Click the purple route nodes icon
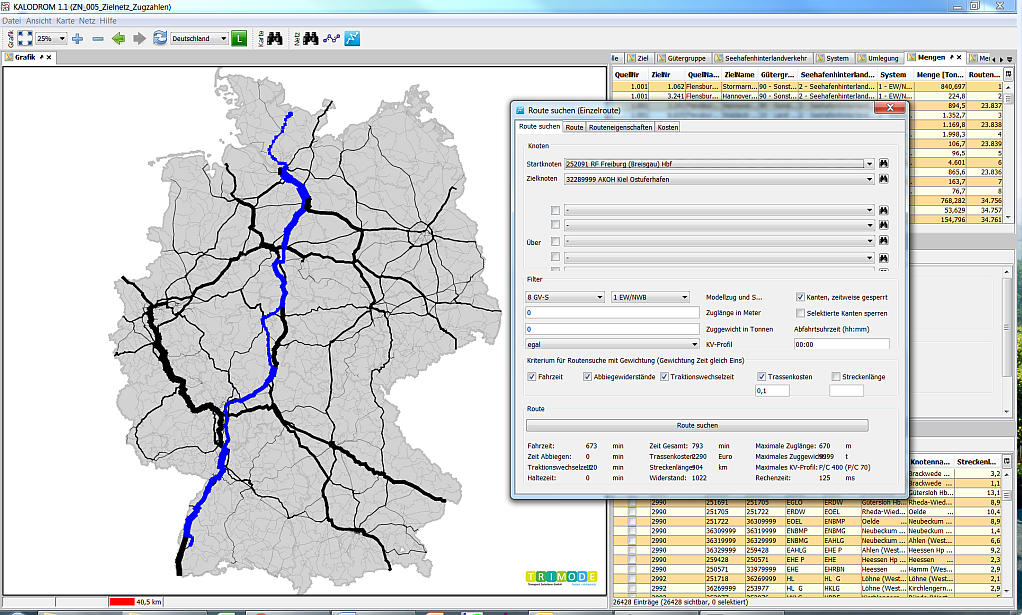The height and width of the screenshot is (615, 1022). 332,38
